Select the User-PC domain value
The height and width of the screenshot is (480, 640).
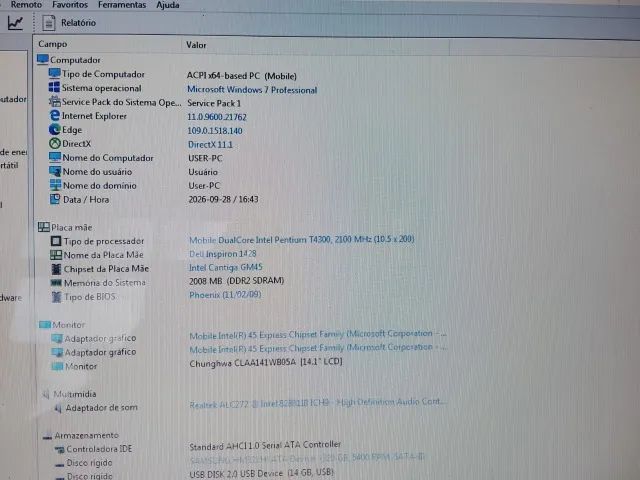204,186
